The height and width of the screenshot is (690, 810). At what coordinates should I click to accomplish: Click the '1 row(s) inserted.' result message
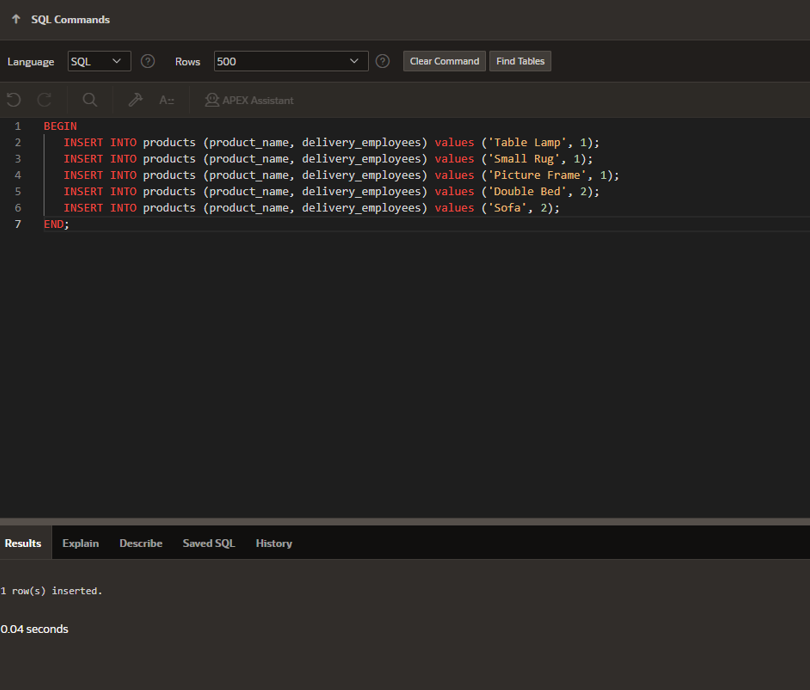point(52,591)
